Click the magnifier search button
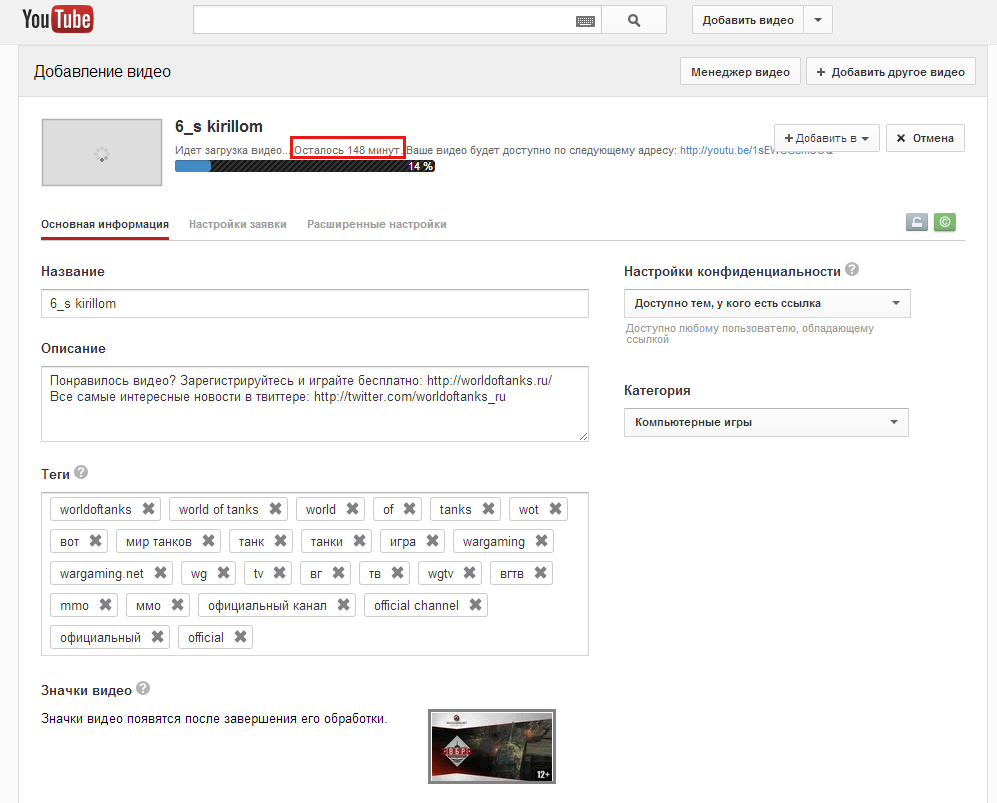The height and width of the screenshot is (803, 997). 634,20
